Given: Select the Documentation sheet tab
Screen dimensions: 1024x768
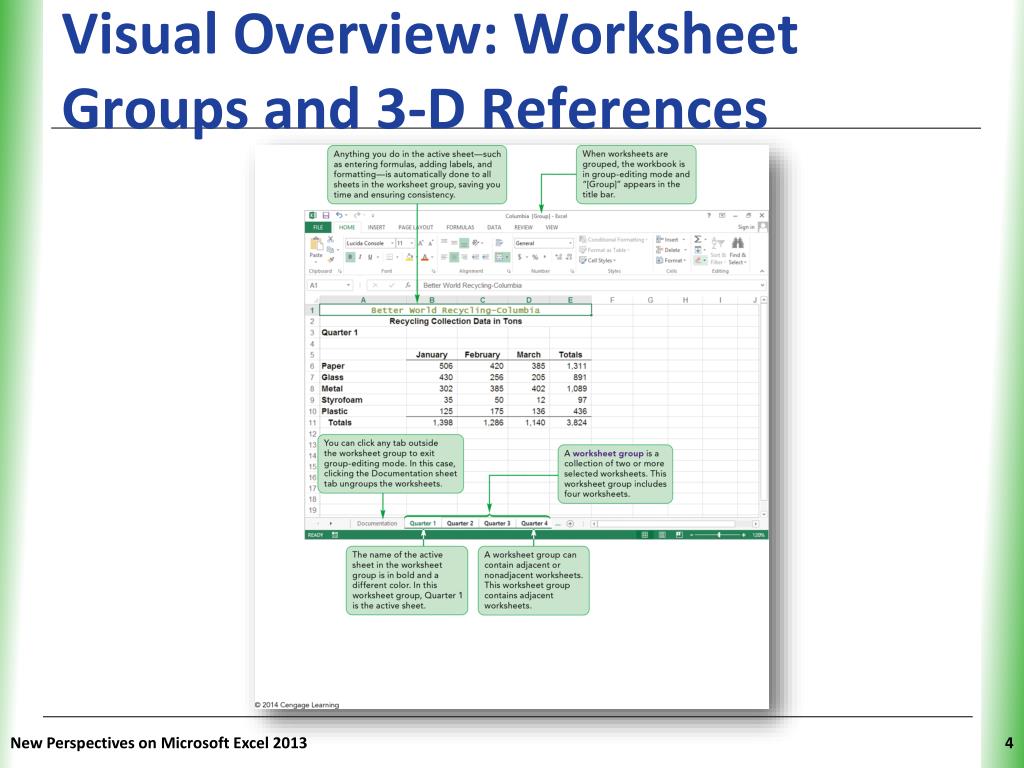Looking at the screenshot, I should 377,524.
